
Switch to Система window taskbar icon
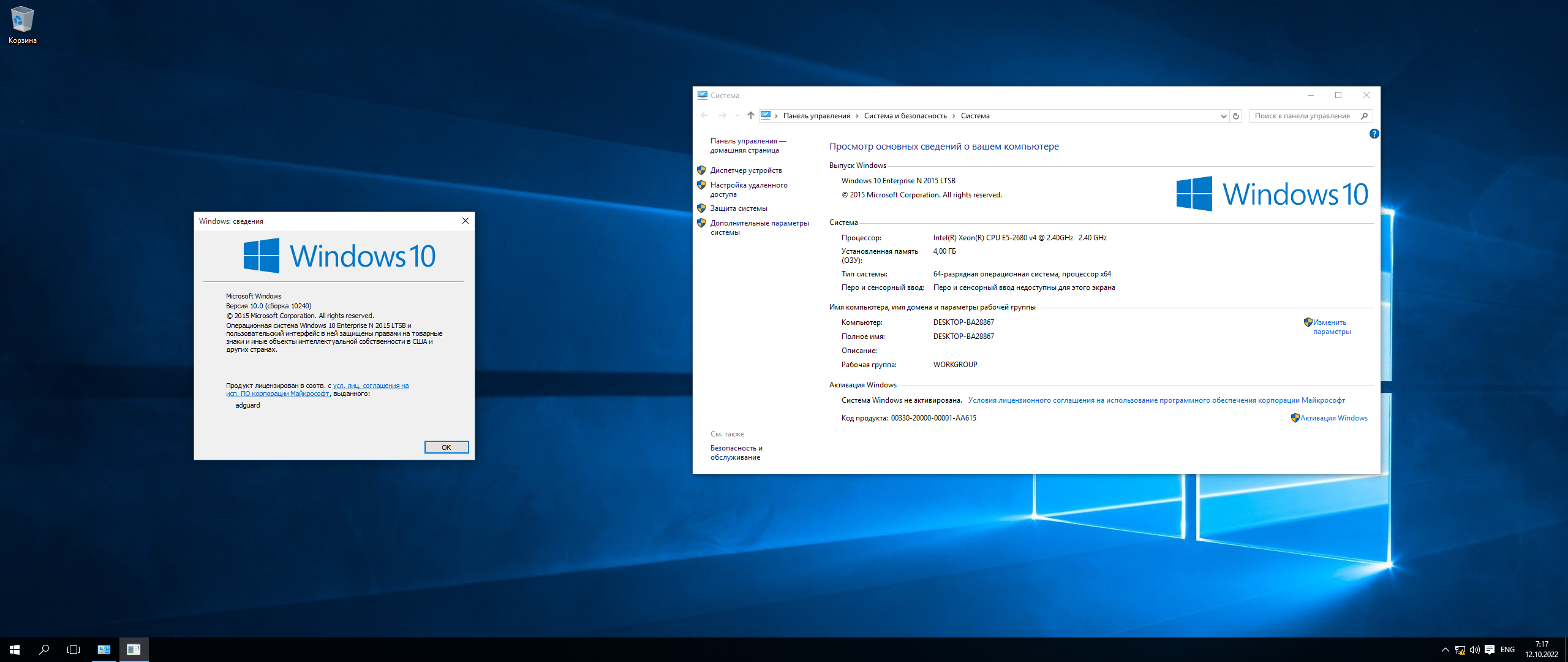point(104,650)
